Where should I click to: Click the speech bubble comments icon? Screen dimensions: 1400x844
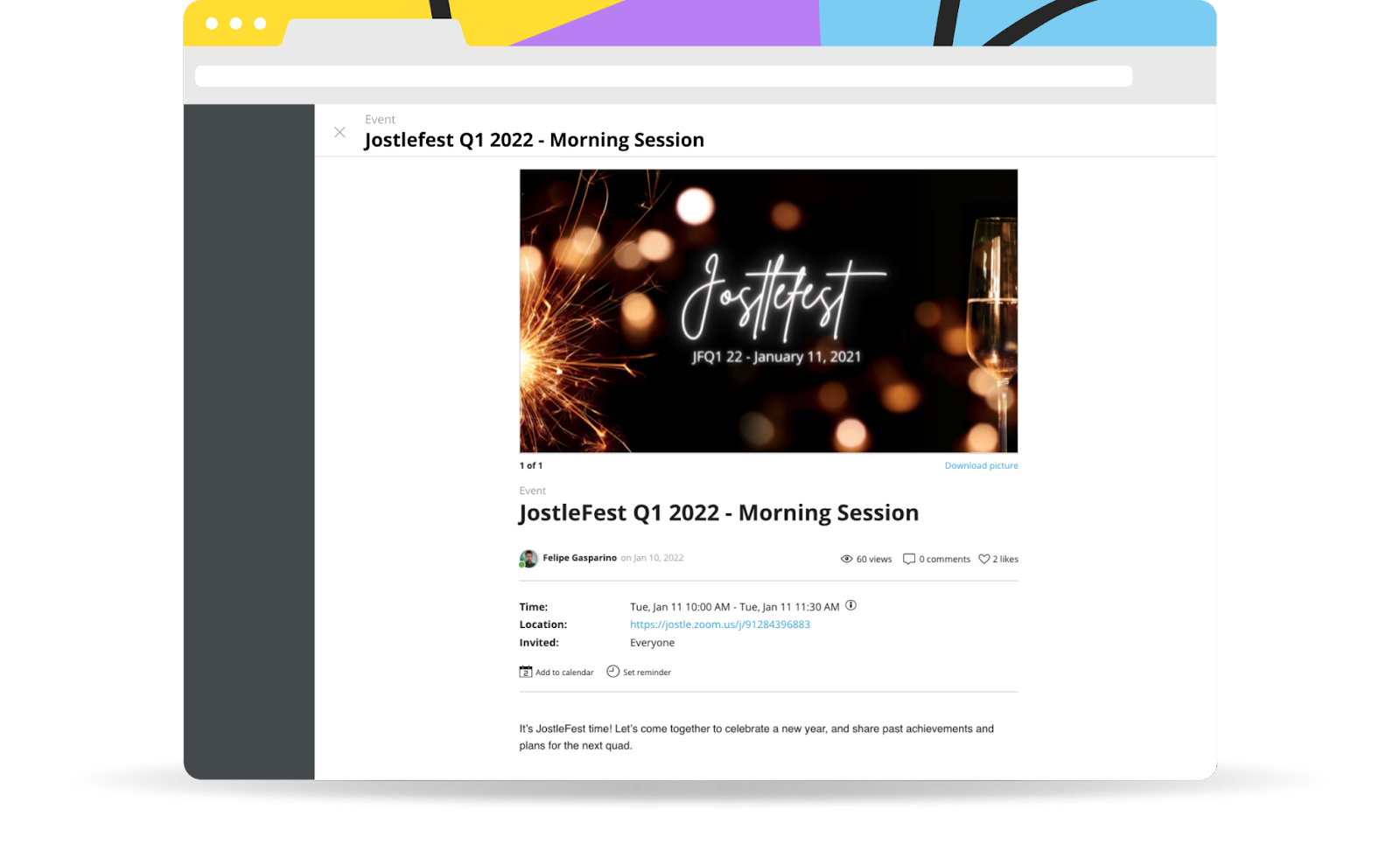(908, 559)
